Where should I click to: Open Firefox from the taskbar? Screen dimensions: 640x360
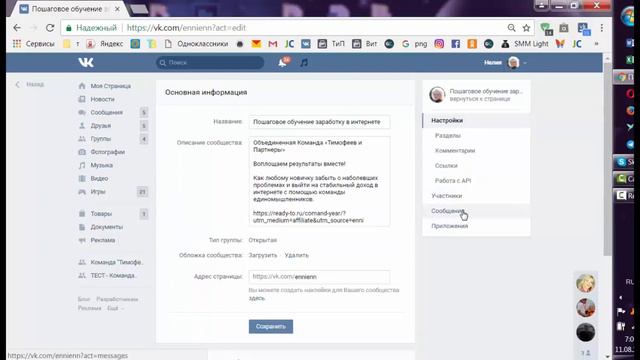click(630, 111)
